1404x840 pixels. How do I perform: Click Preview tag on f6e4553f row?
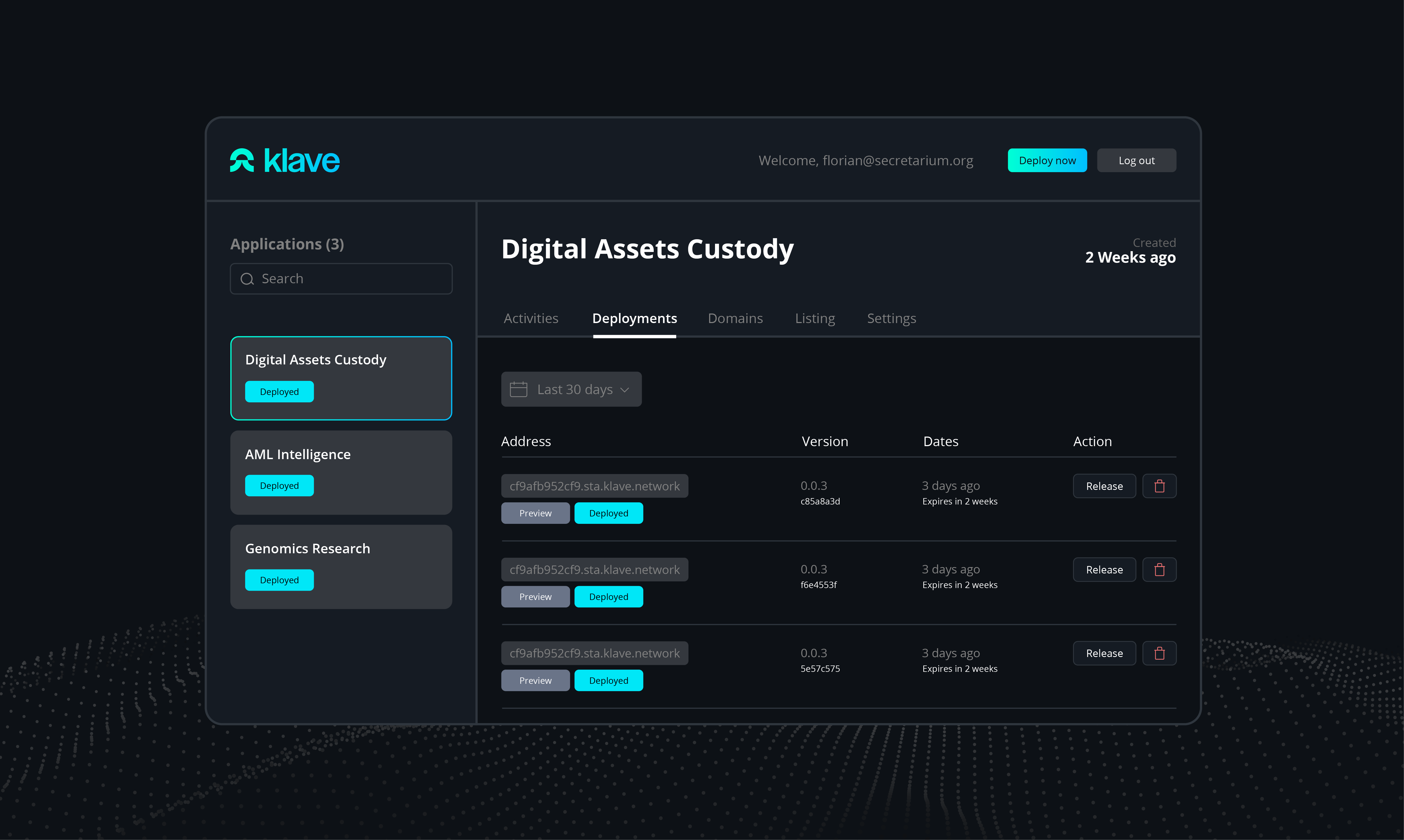point(536,597)
